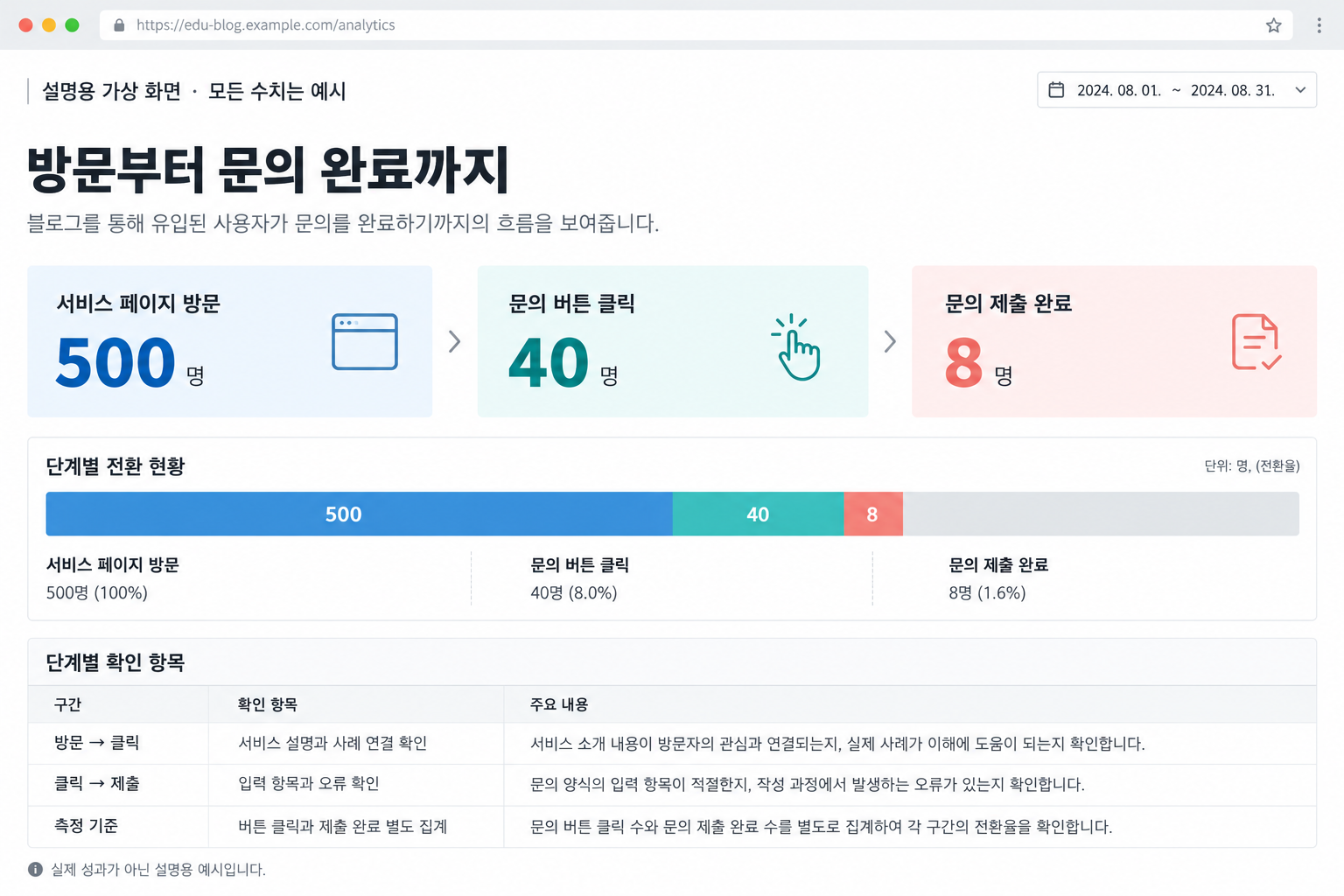This screenshot has height=896, width=1344.
Task: Click the URL in the address bar
Action: click(266, 25)
